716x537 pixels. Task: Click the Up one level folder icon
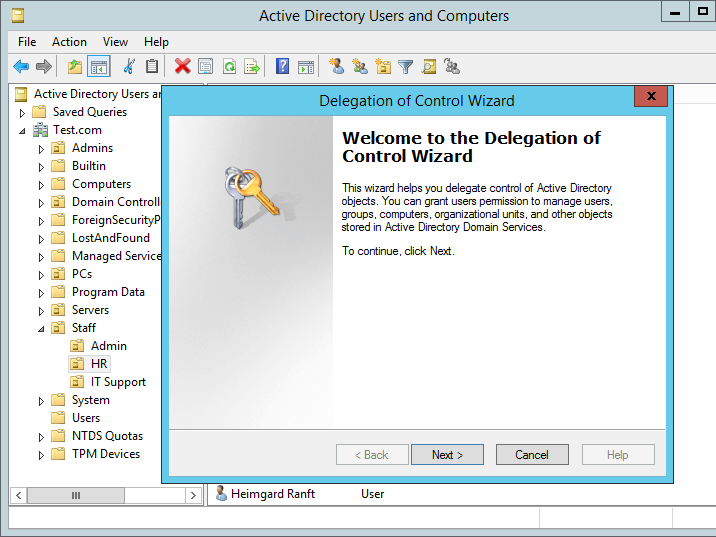[x=74, y=67]
